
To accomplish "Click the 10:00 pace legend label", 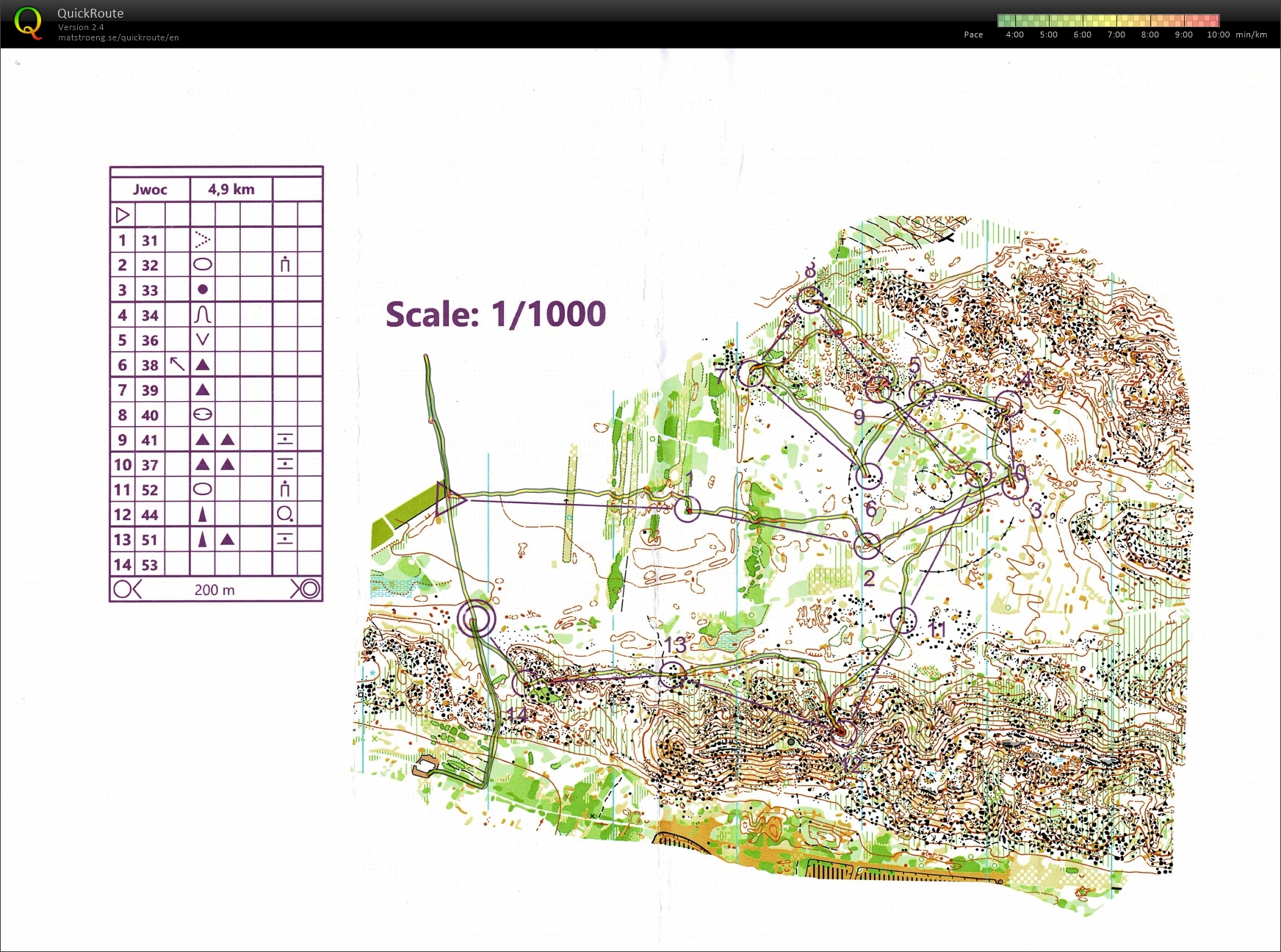I will click(x=1218, y=35).
